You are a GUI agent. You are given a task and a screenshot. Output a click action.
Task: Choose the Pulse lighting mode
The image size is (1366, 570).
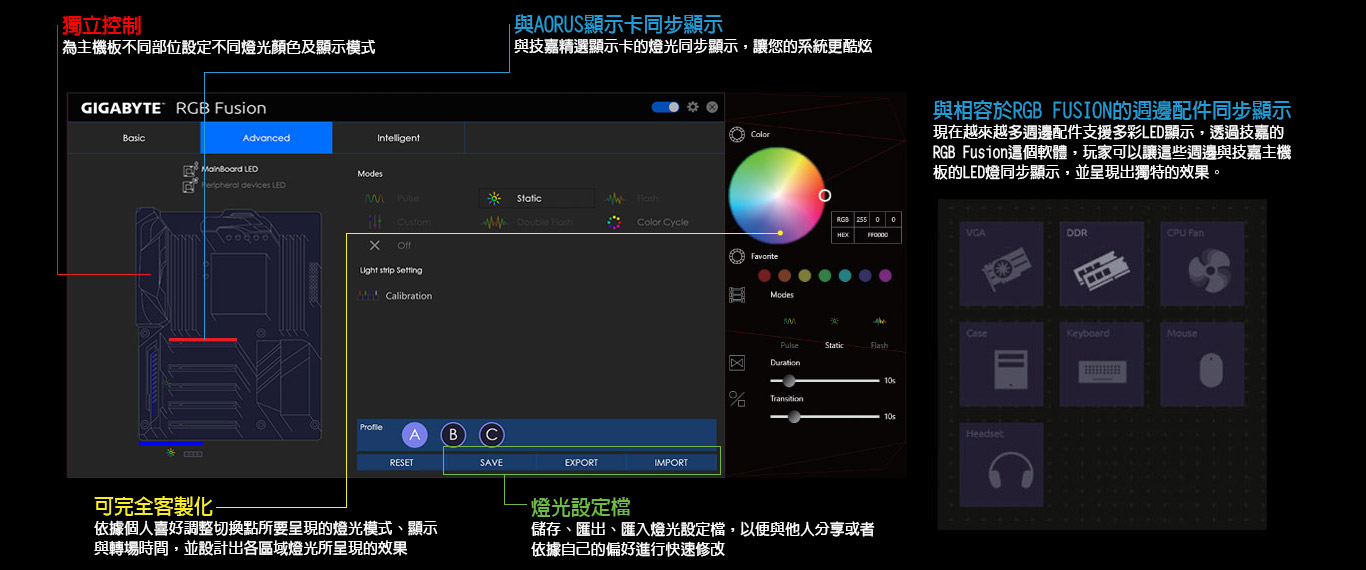(x=392, y=198)
